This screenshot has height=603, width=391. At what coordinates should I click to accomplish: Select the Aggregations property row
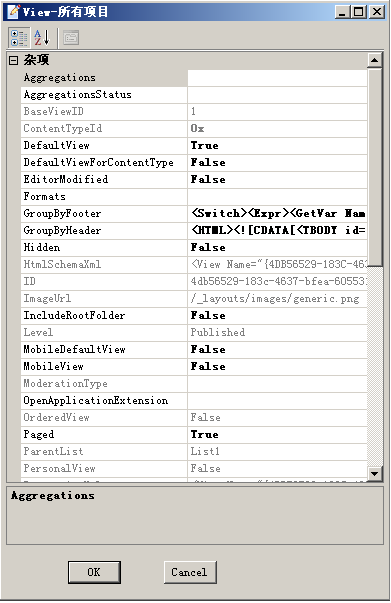(104, 78)
